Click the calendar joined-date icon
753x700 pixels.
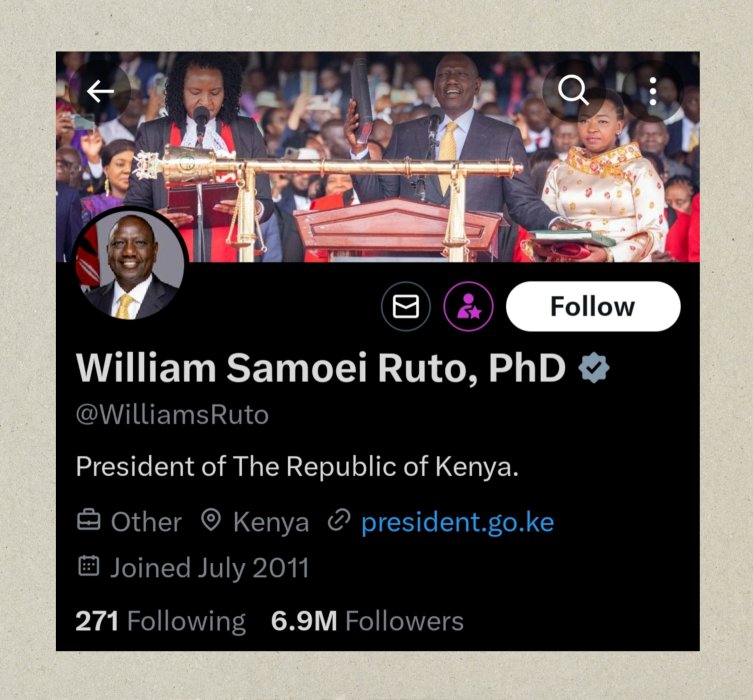click(89, 566)
